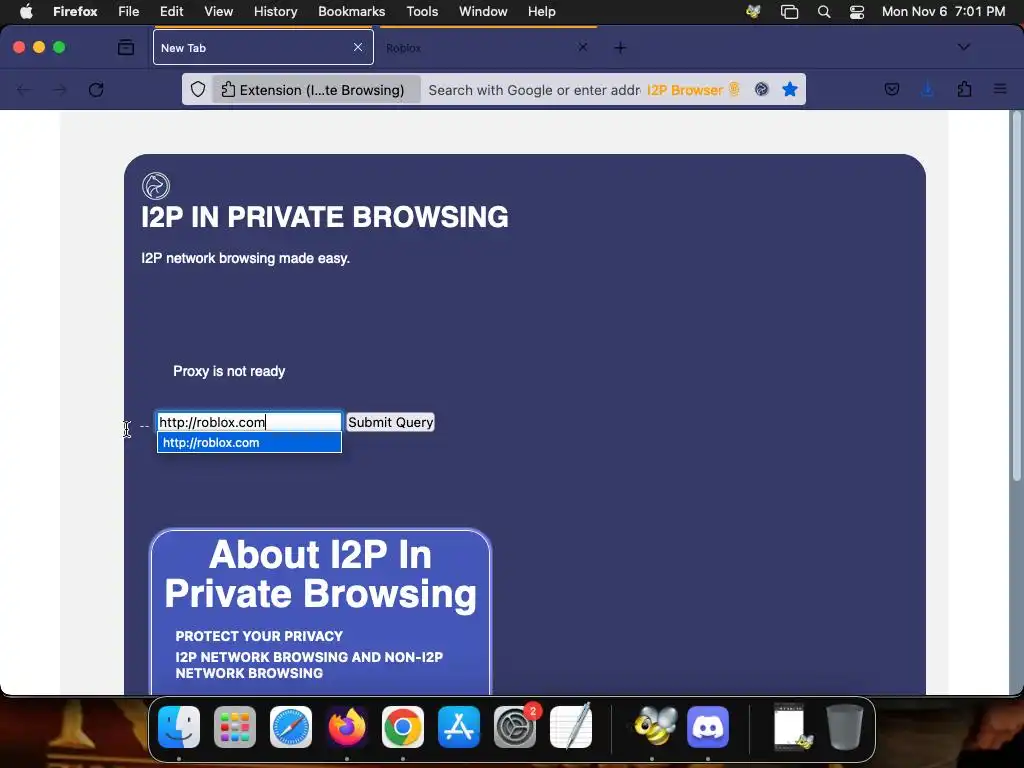Open the Save to Pocket icon
The image size is (1024, 768).
pyautogui.click(x=891, y=89)
